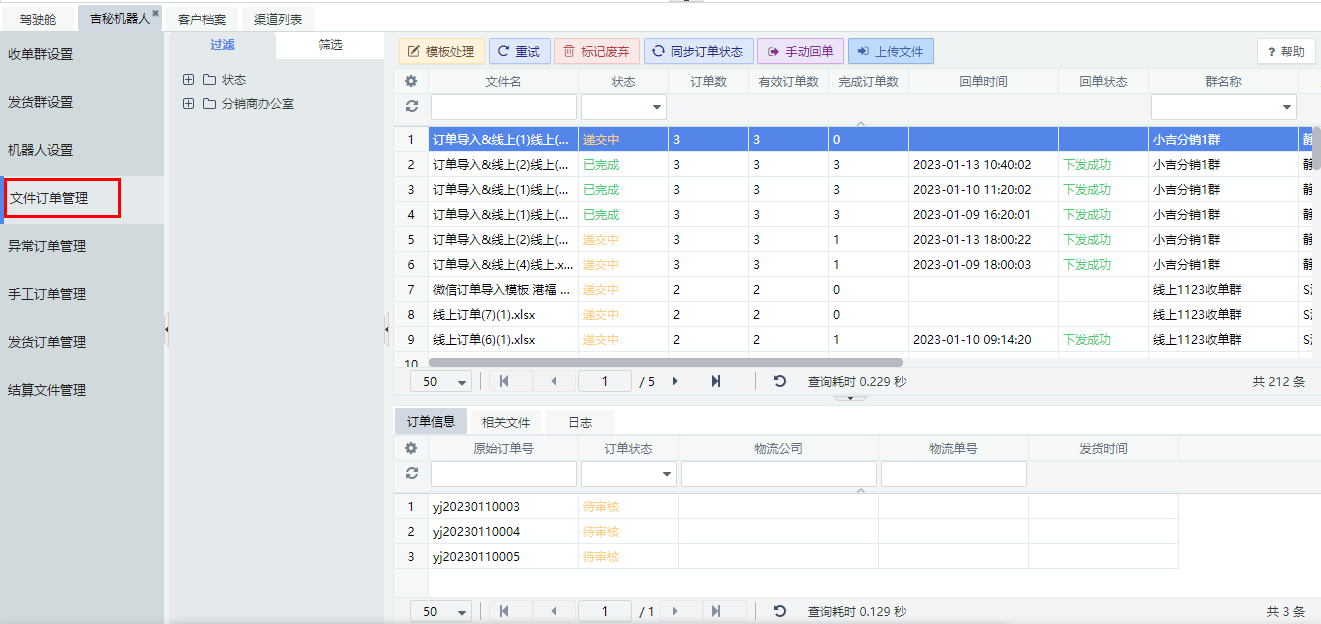Go to first page of order info list
Image resolution: width=1321 pixels, height=624 pixels.
pos(504,611)
